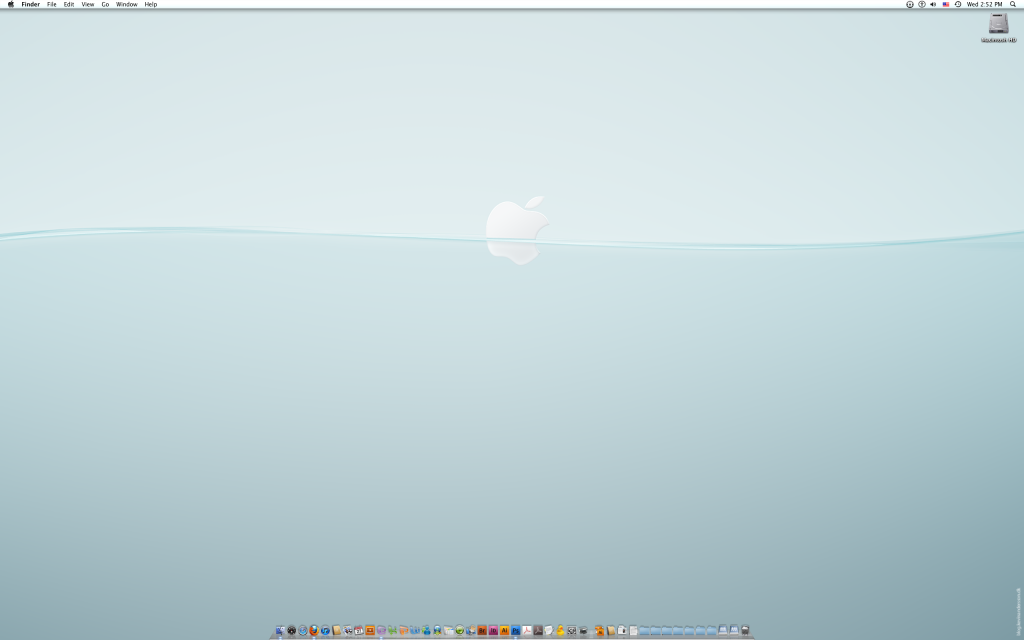
Task: Open Adobe Illustrator from the Dock
Action: tap(504, 631)
